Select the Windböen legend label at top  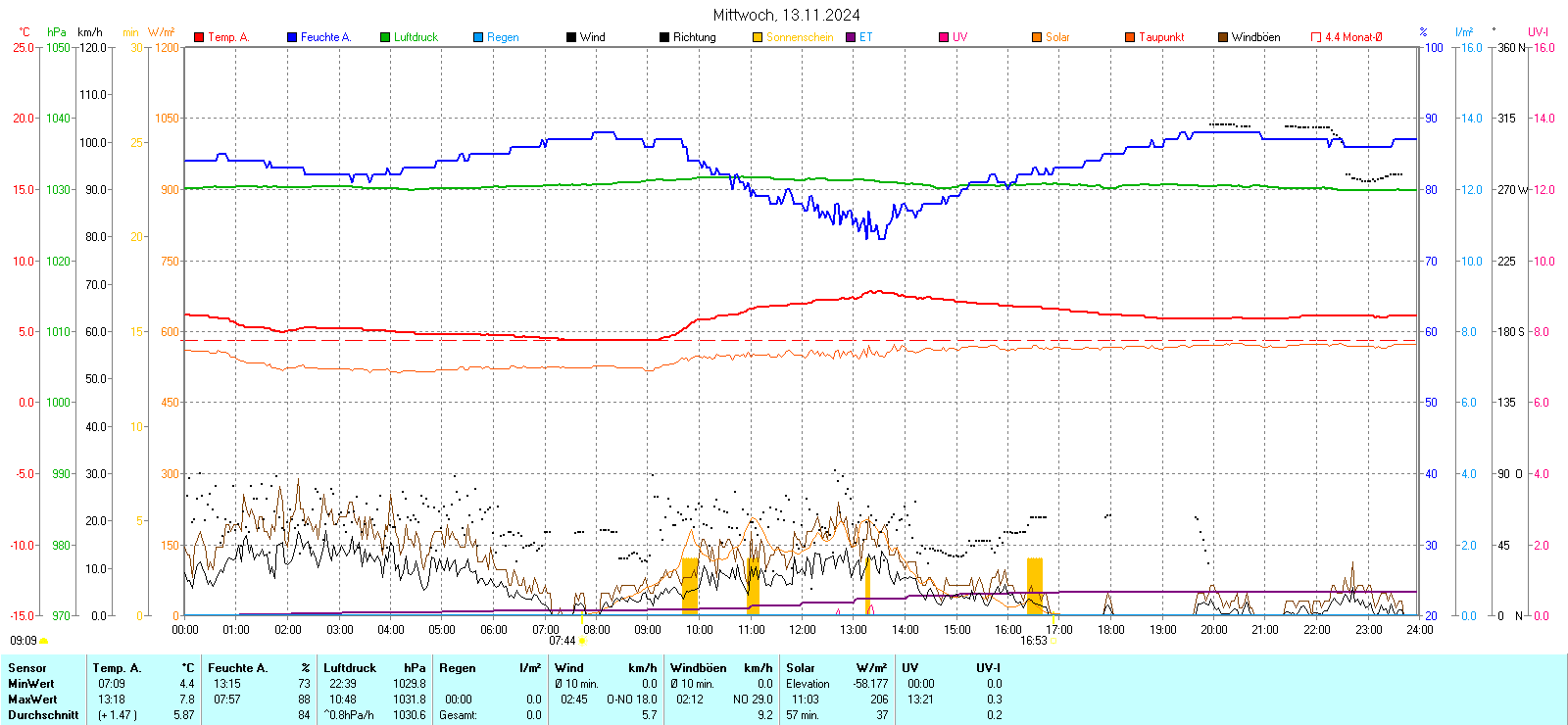coord(1255,37)
